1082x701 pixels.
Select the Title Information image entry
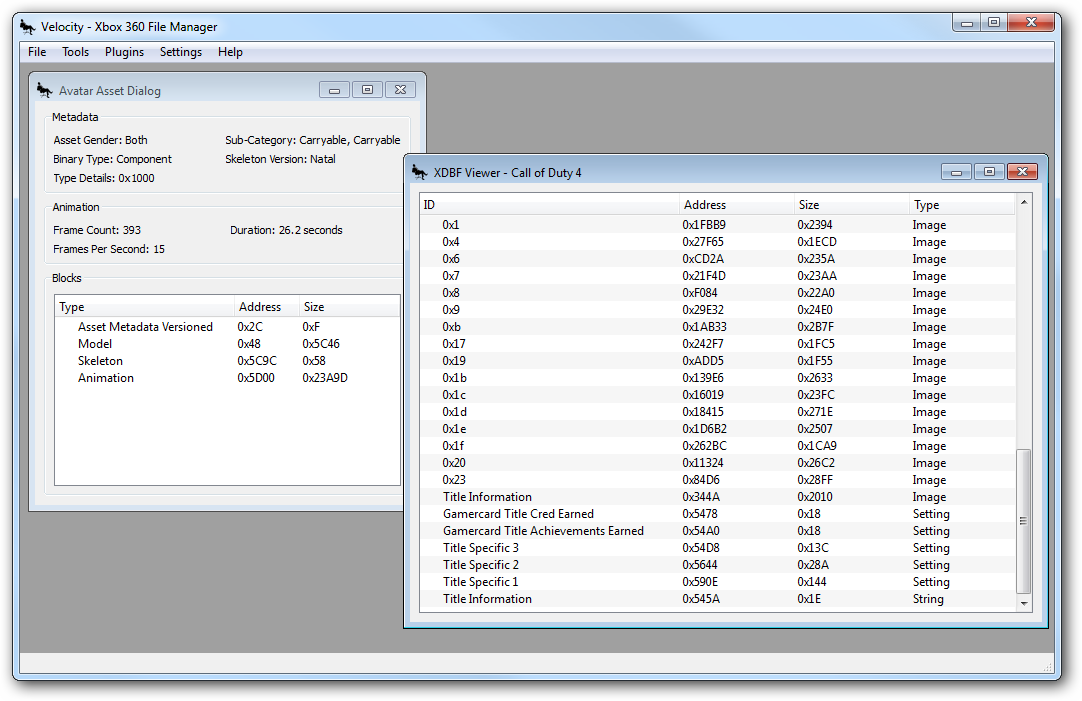tap(718, 497)
